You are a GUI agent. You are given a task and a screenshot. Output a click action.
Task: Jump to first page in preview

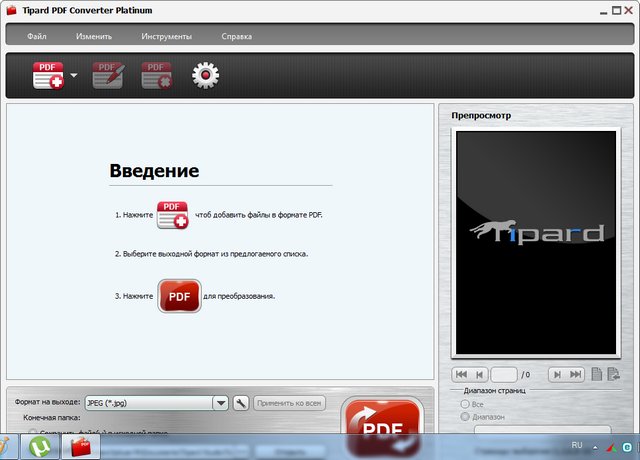[461, 374]
